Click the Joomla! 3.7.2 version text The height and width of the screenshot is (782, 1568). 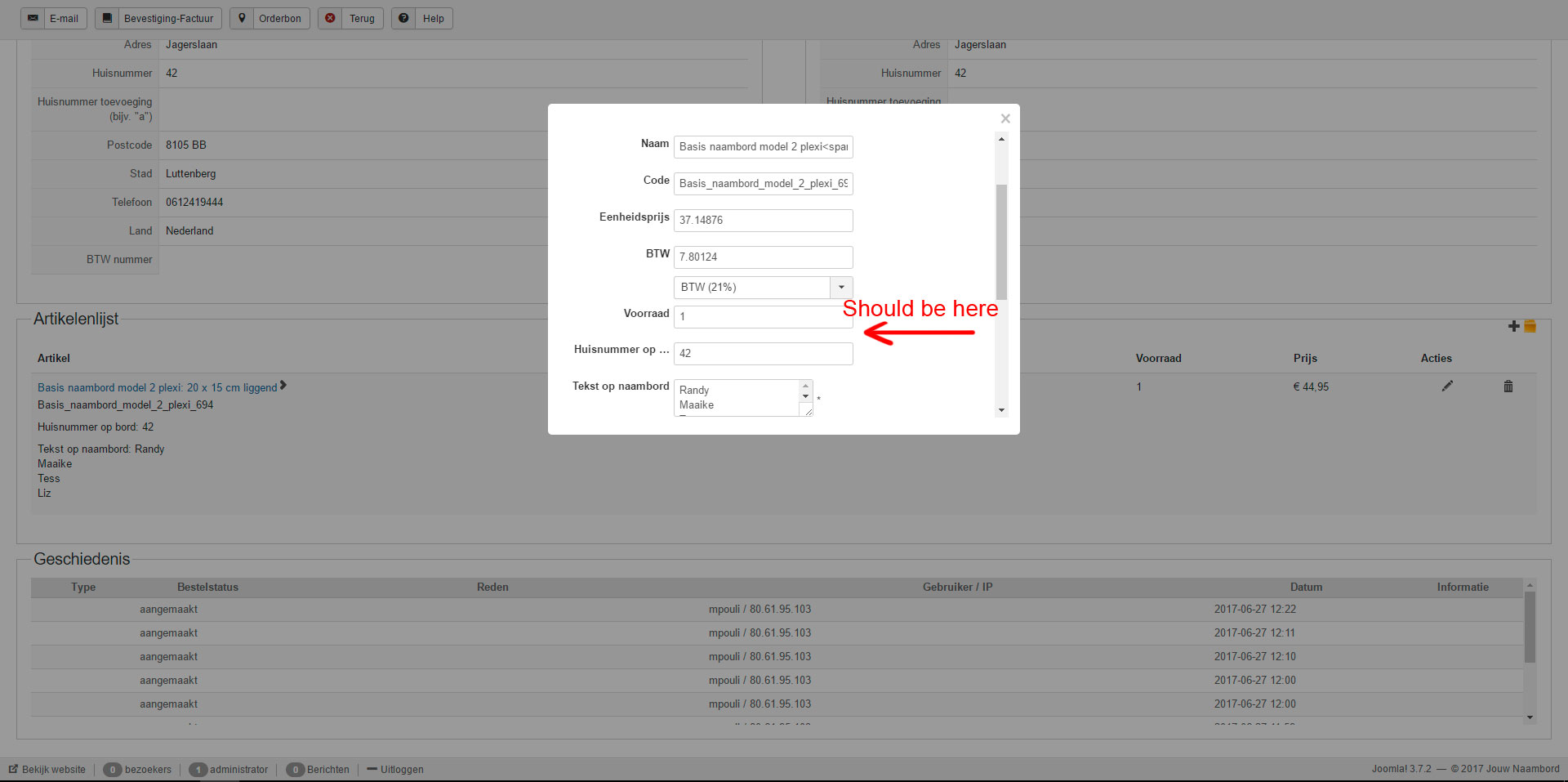(x=1401, y=769)
